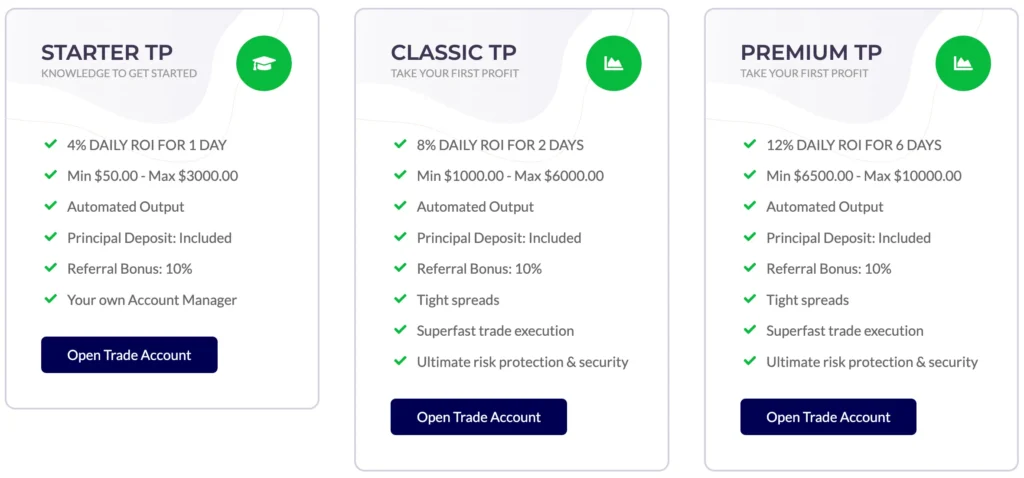1024x478 pixels.
Task: Click checkmark beside 8% Daily ROI
Action: [401, 145]
